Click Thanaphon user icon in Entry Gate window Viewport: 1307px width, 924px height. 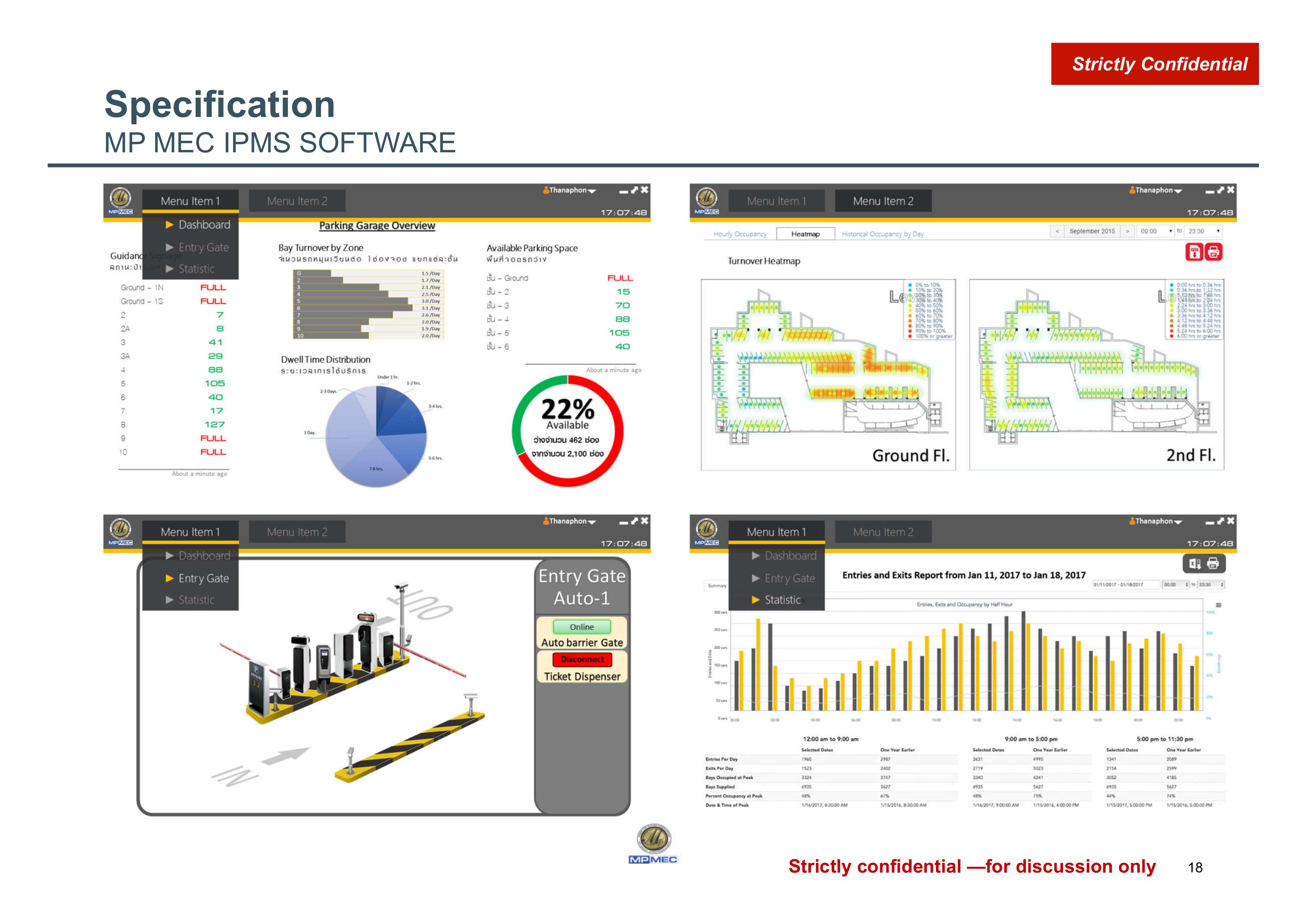coord(546,521)
